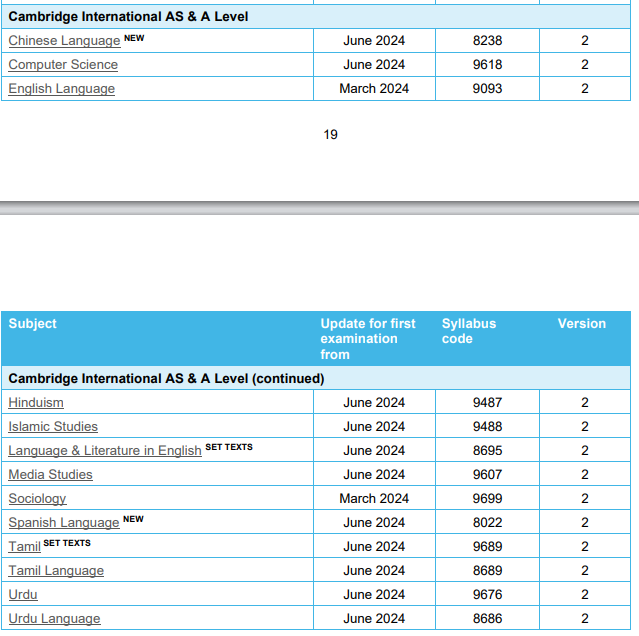This screenshot has width=639, height=636.
Task: Click version 2 in Media Studies row
Action: coord(585,475)
